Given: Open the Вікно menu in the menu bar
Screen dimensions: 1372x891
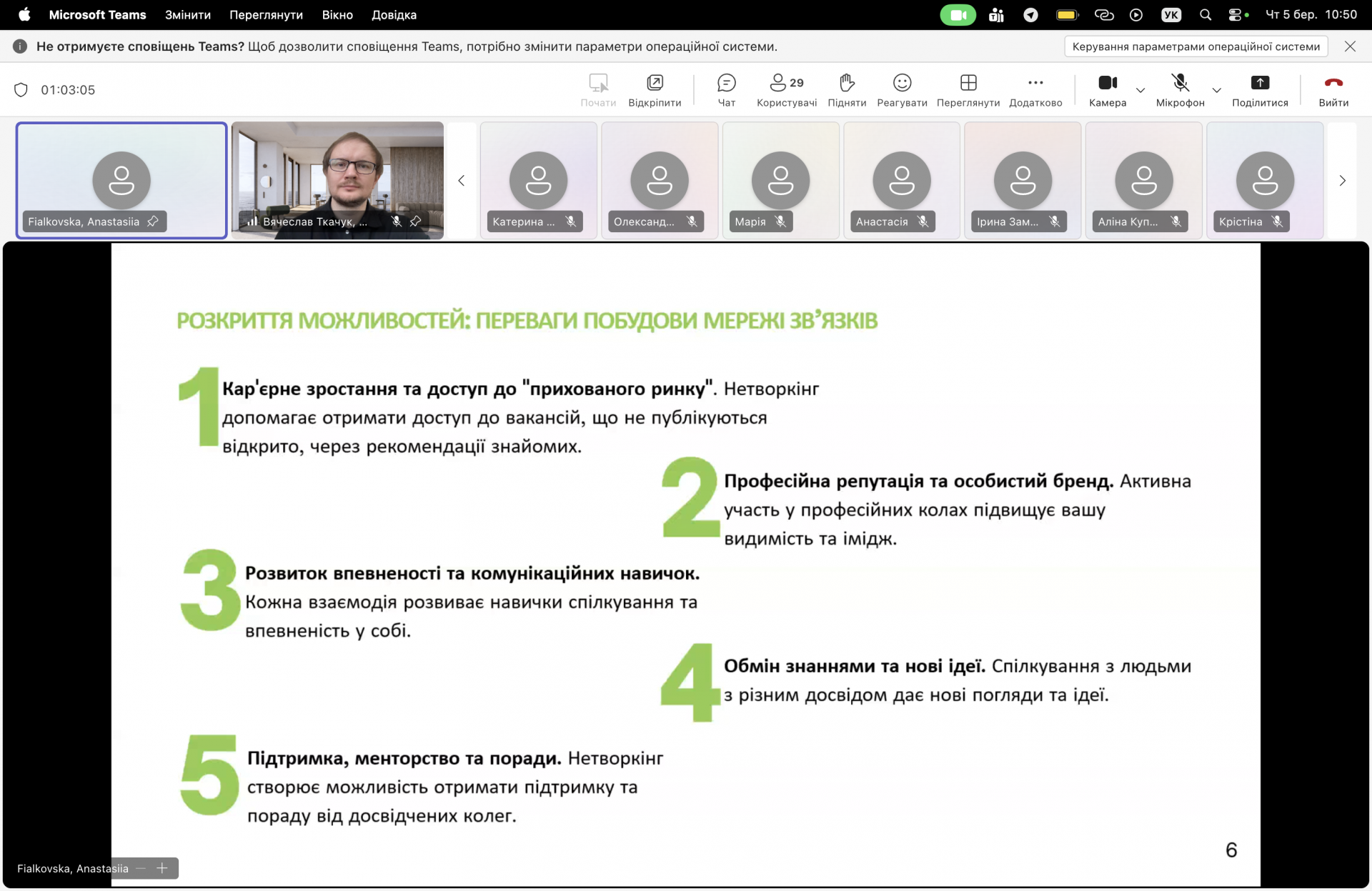Looking at the screenshot, I should pos(337,15).
